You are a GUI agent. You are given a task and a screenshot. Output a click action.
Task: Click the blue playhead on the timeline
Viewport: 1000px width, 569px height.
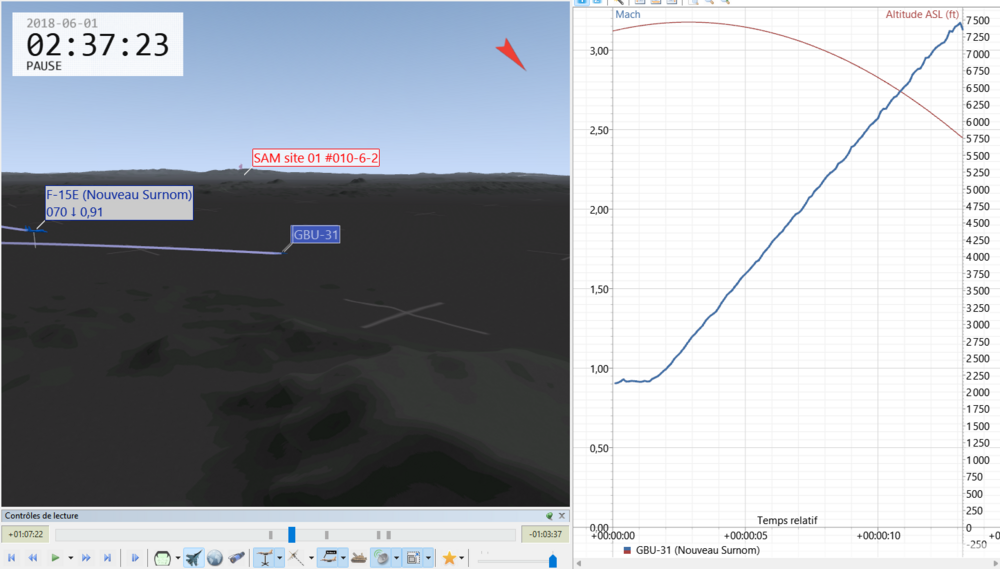click(x=291, y=535)
